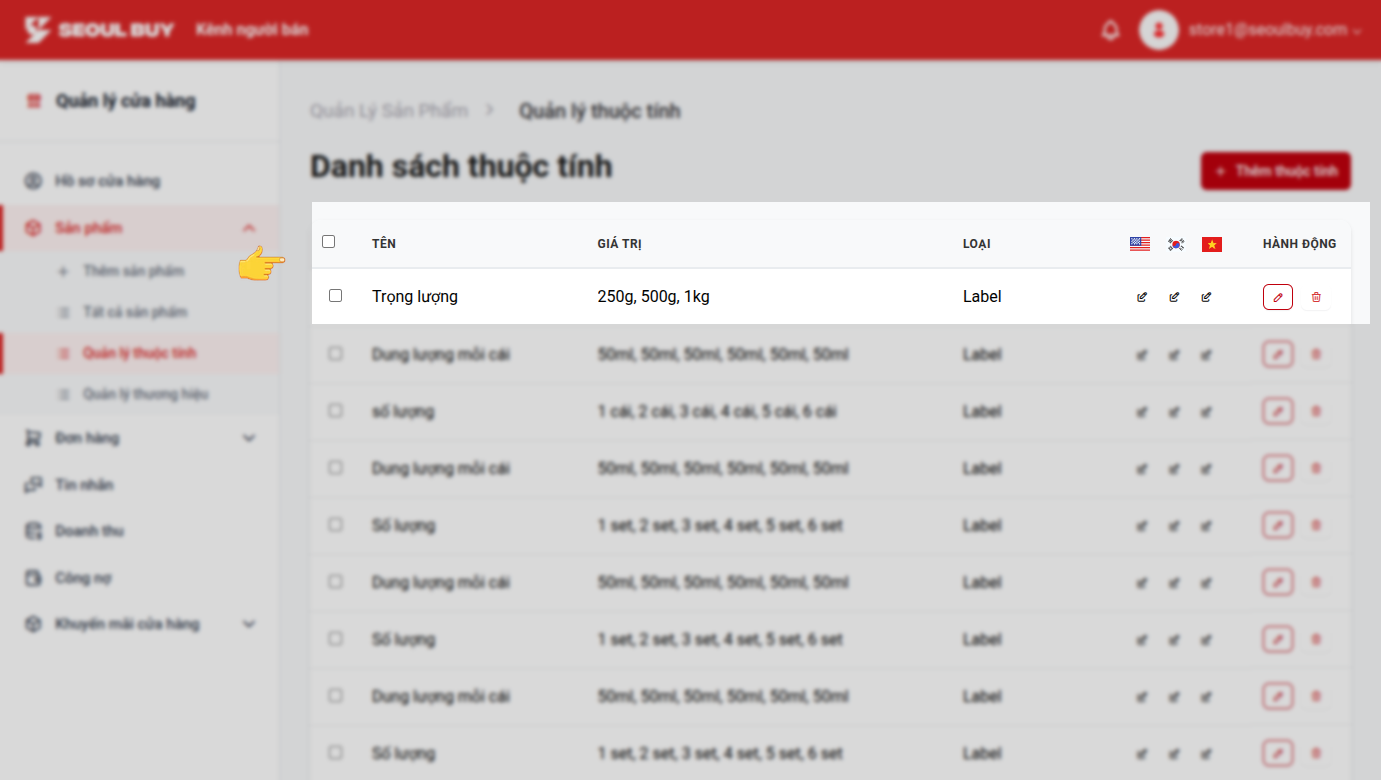Image resolution: width=1381 pixels, height=780 pixels.
Task: Open Hồ sơ cửa hàng from the sidebar
Action: (108, 180)
